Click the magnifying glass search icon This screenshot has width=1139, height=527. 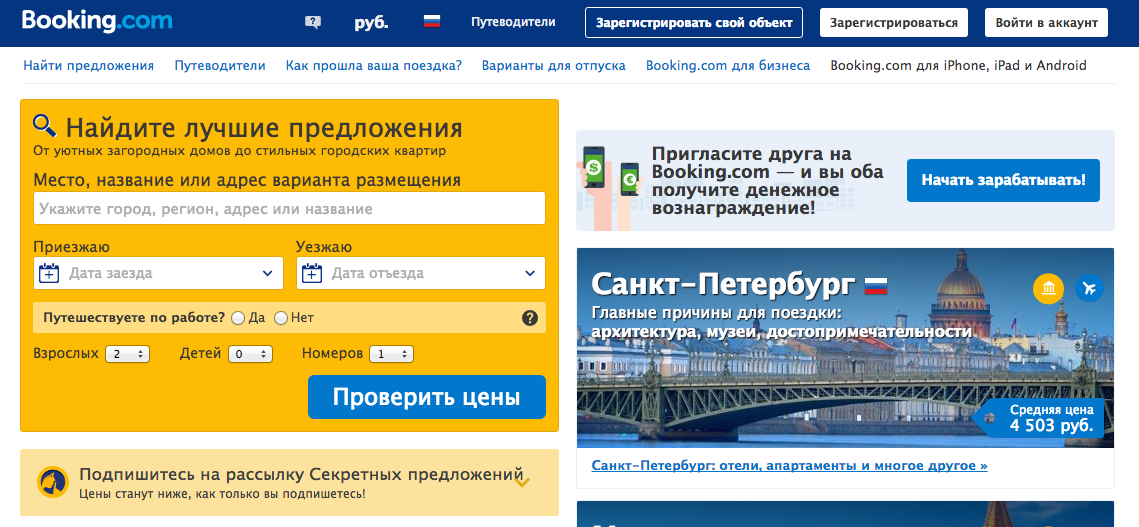44,126
